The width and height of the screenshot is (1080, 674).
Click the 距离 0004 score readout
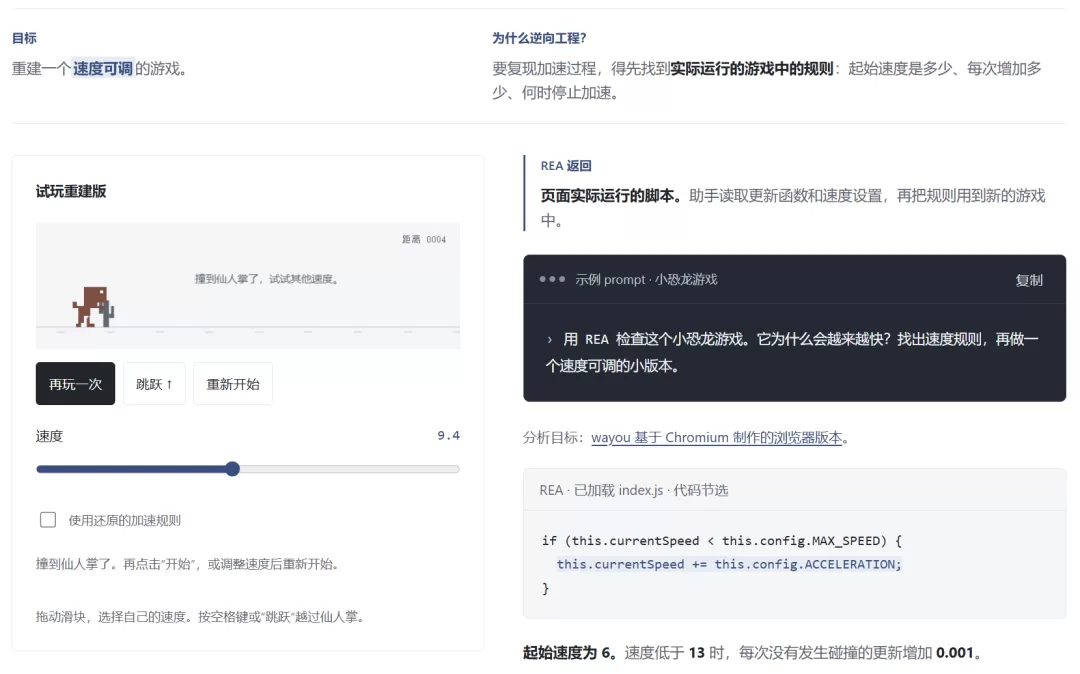[x=424, y=240]
